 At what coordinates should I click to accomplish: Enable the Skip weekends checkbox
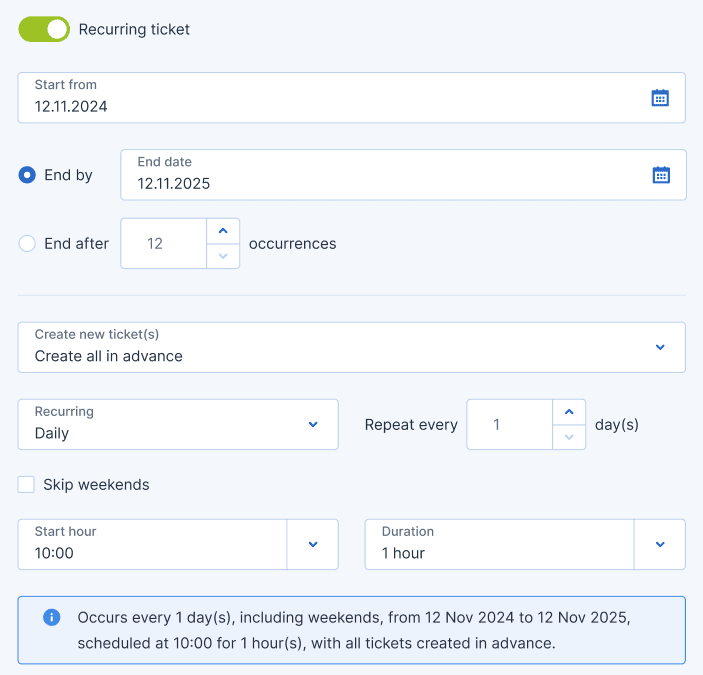pyautogui.click(x=27, y=485)
